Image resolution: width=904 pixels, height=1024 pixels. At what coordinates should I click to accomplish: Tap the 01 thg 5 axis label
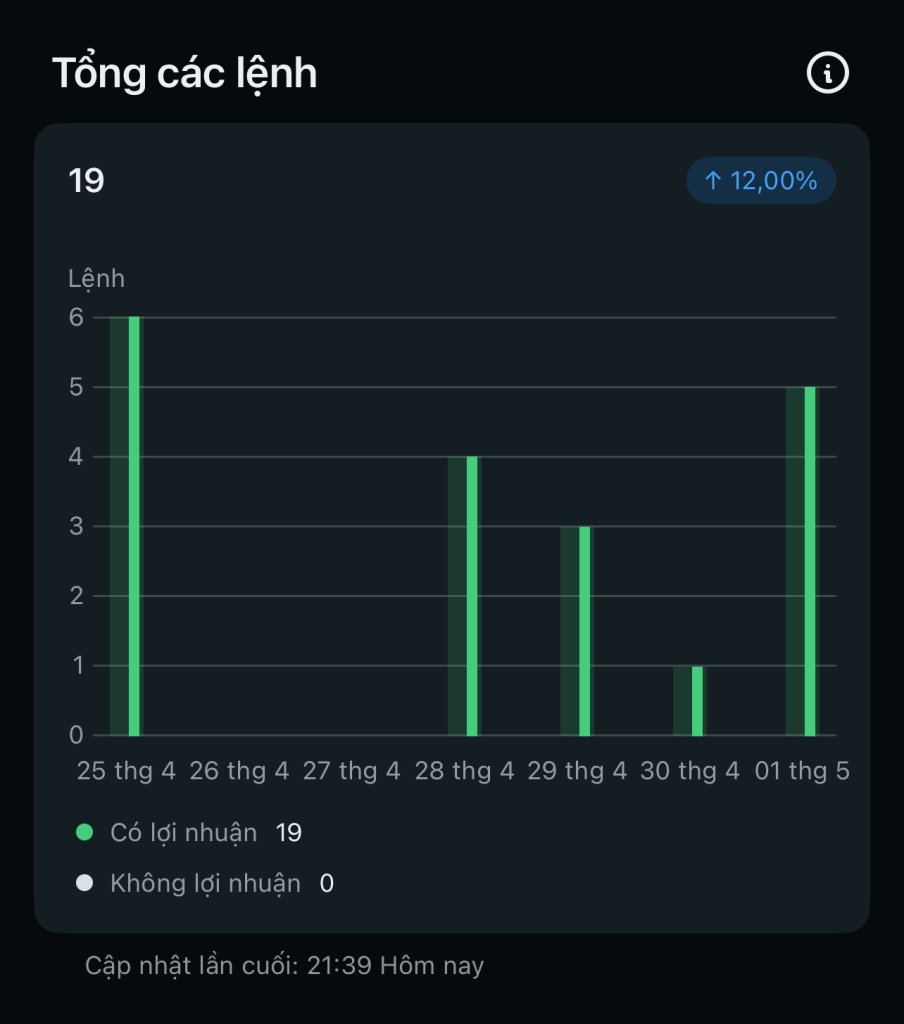[x=802, y=771]
